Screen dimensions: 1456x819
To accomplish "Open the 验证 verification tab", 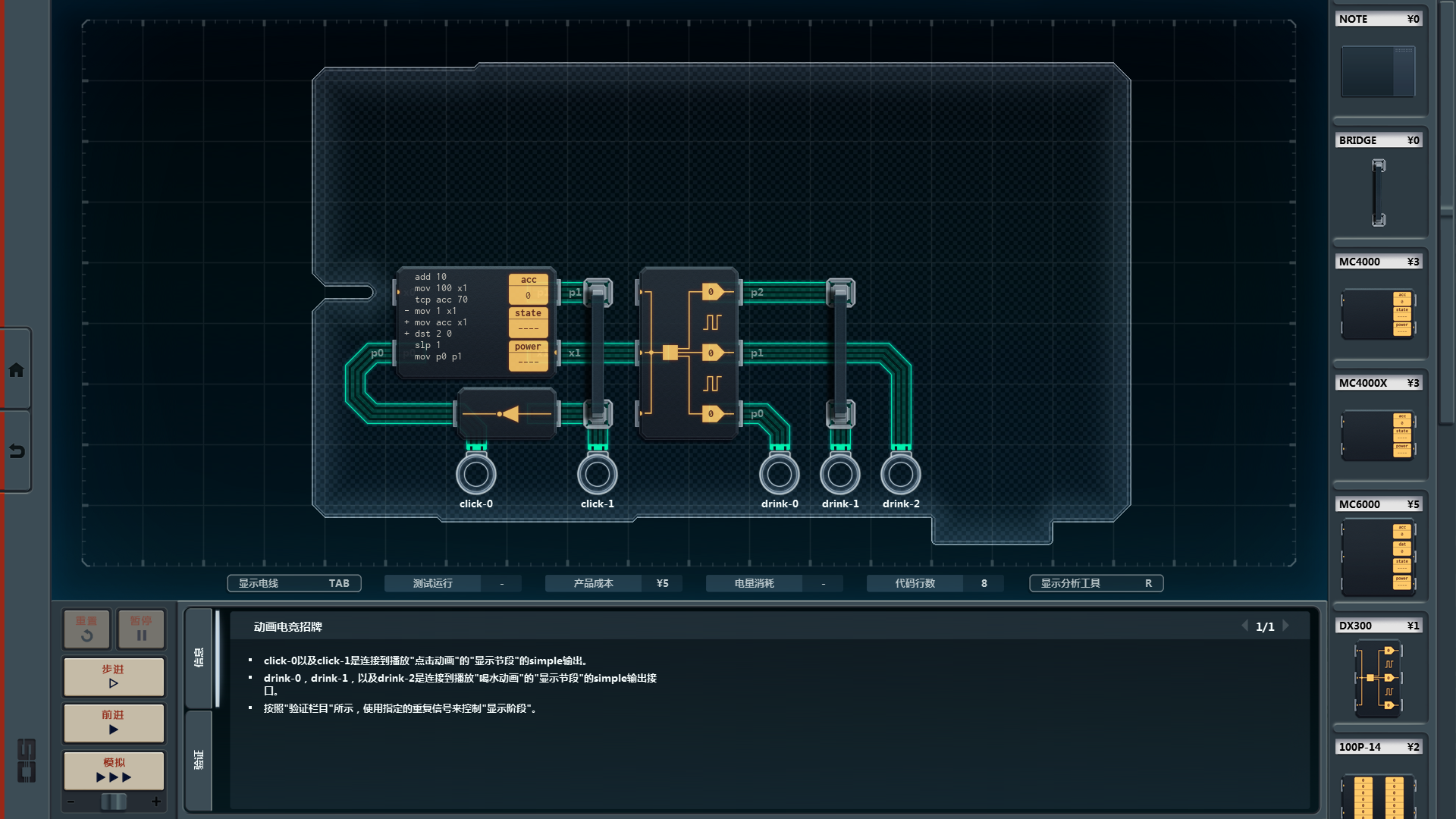I will click(x=199, y=760).
